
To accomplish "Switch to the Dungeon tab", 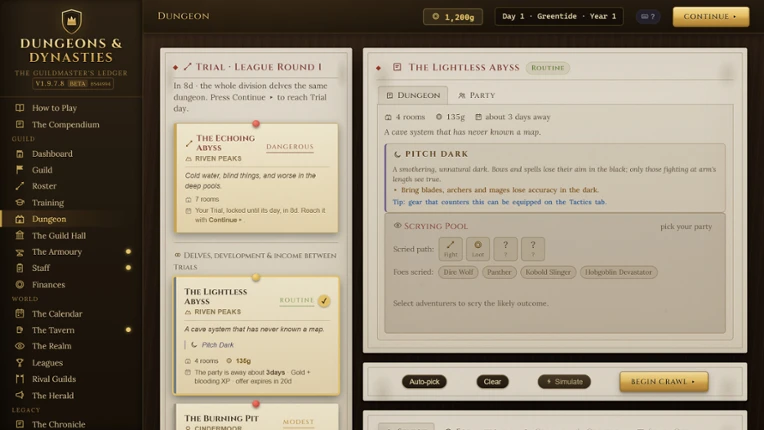I will [x=413, y=95].
